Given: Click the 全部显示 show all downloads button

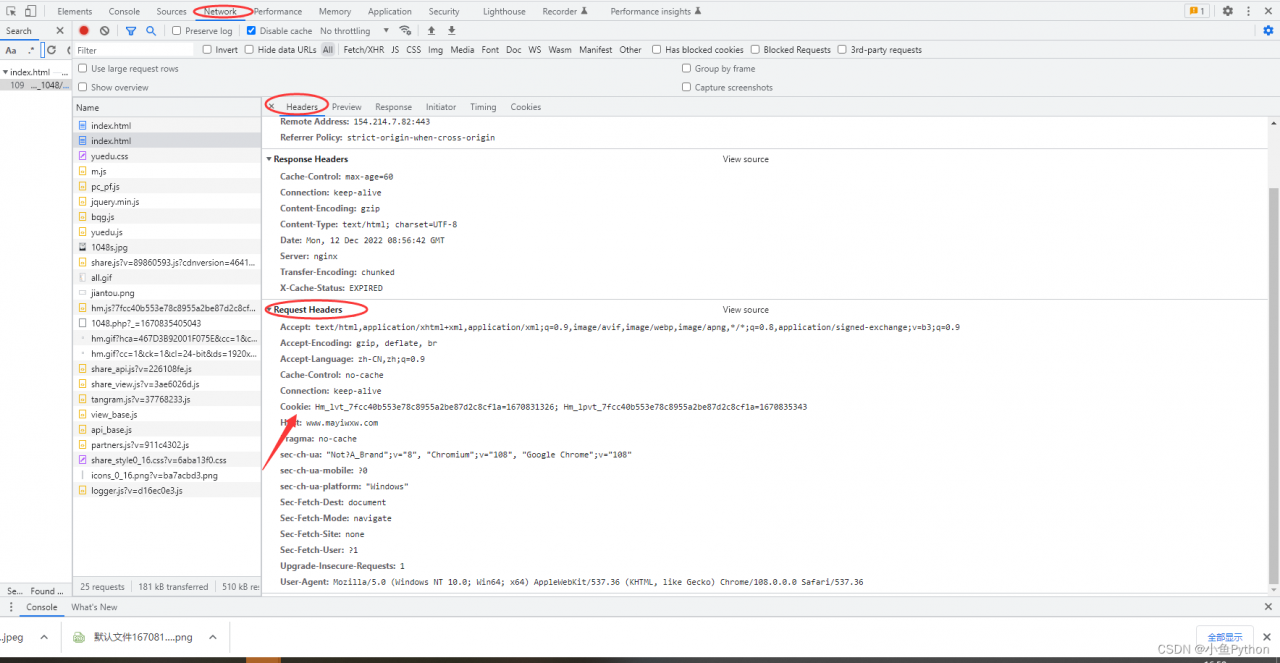Looking at the screenshot, I should [1225, 637].
